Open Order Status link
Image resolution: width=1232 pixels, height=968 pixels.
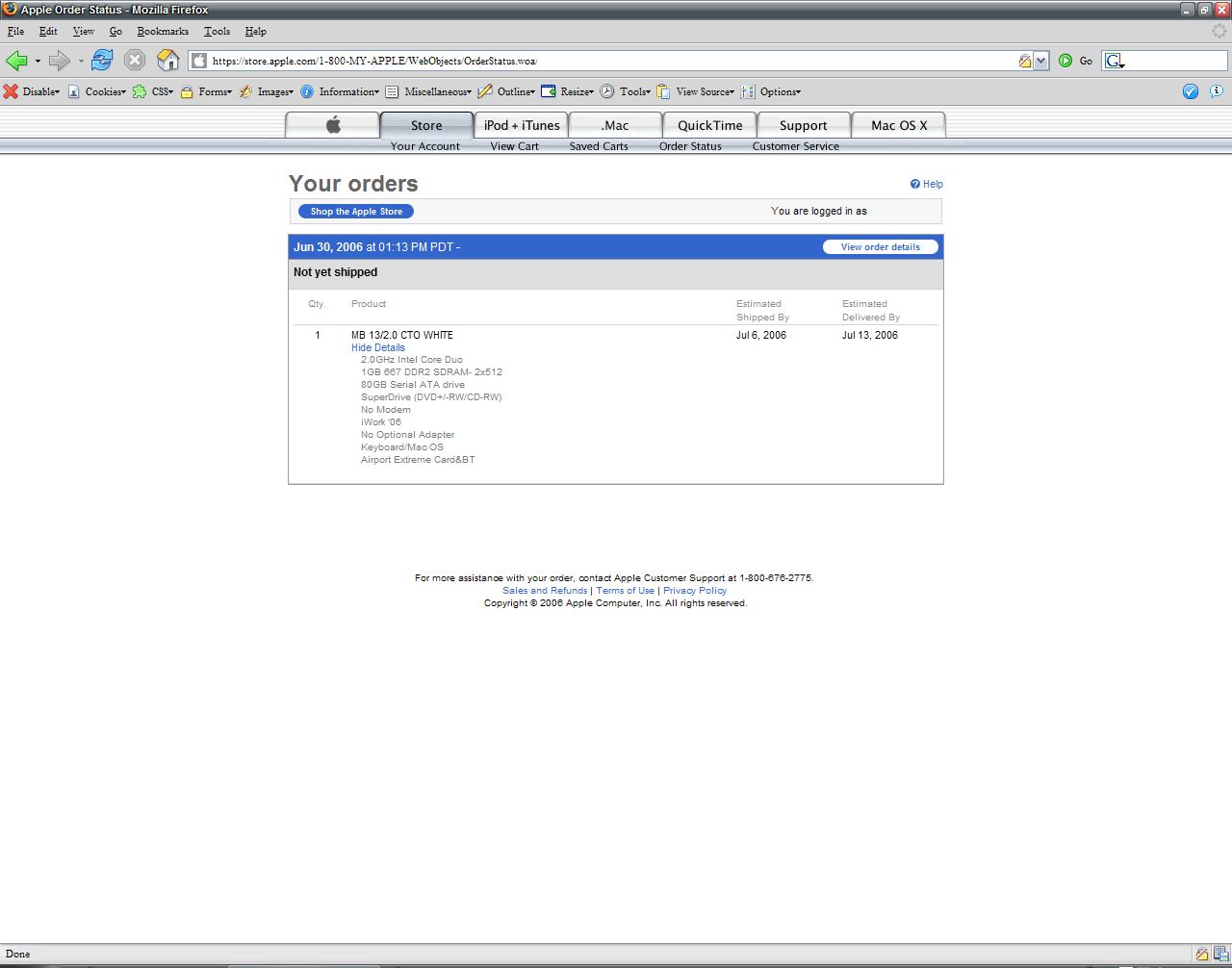pyautogui.click(x=690, y=146)
